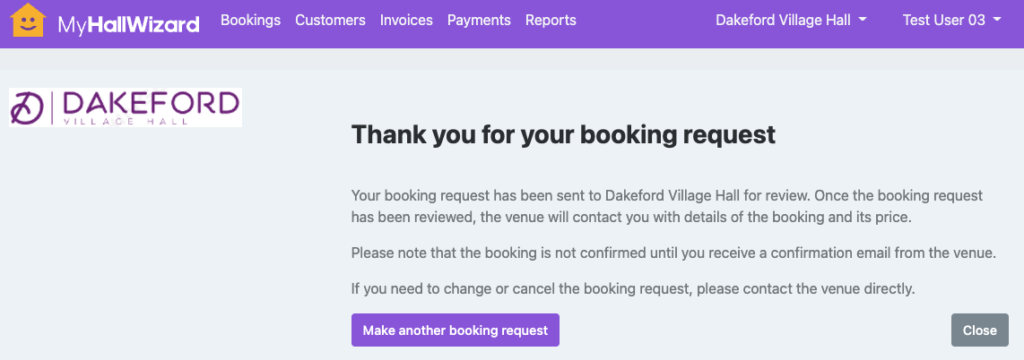Viewport: 1024px width, 360px height.
Task: Close the booking confirmation message
Action: point(980,330)
